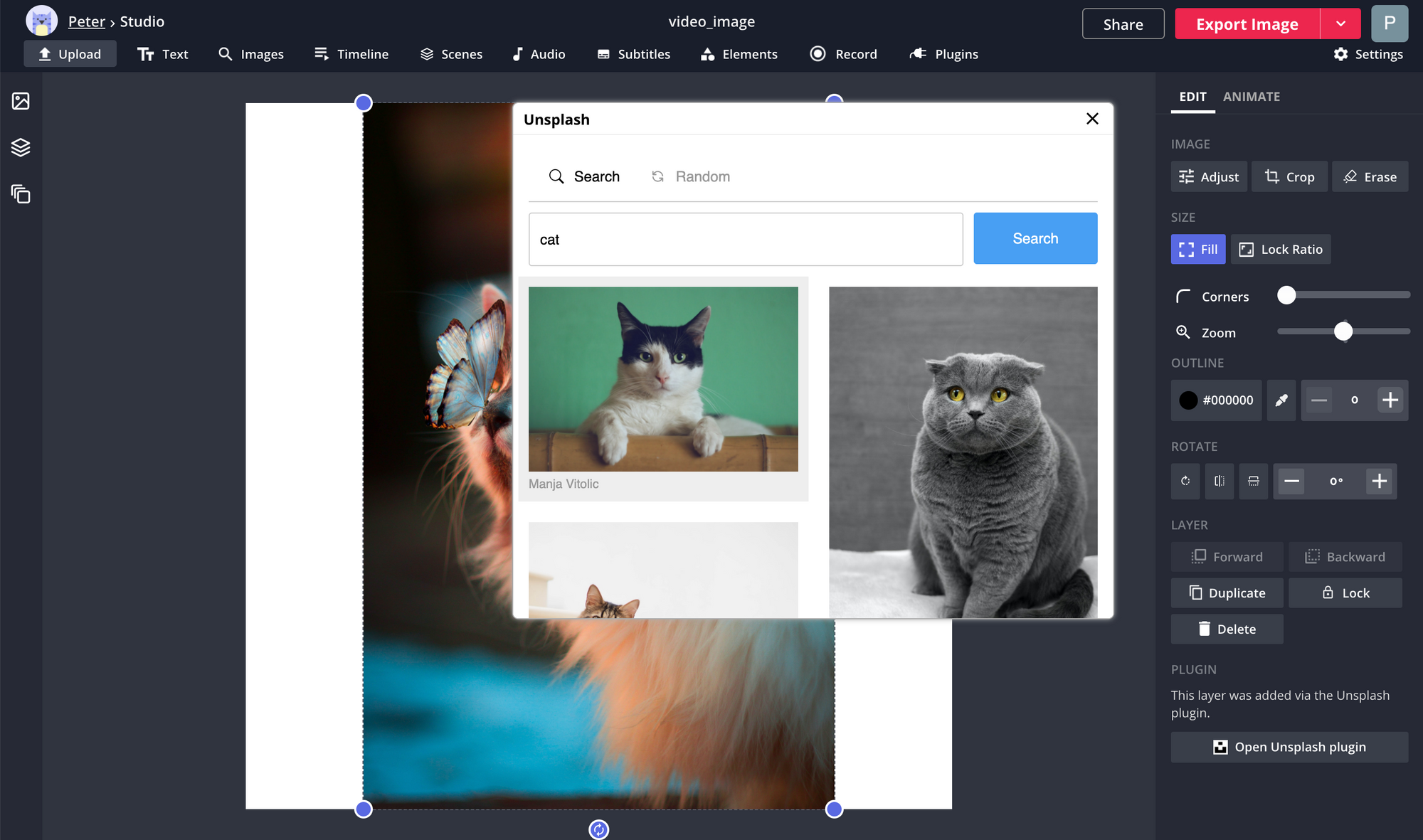Switch to the ANIMATE tab

point(1251,97)
